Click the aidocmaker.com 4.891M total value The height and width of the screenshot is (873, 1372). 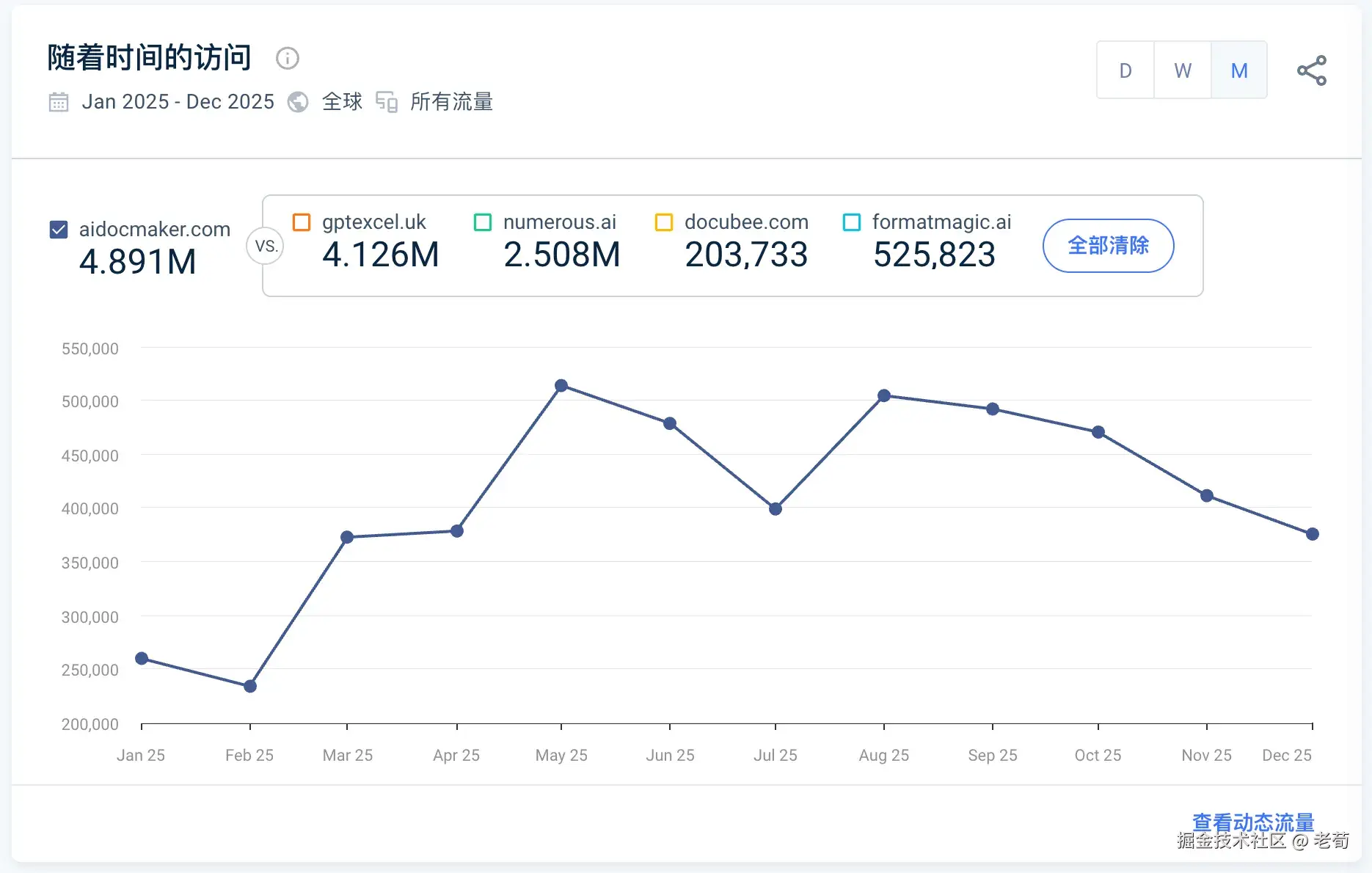[x=138, y=262]
